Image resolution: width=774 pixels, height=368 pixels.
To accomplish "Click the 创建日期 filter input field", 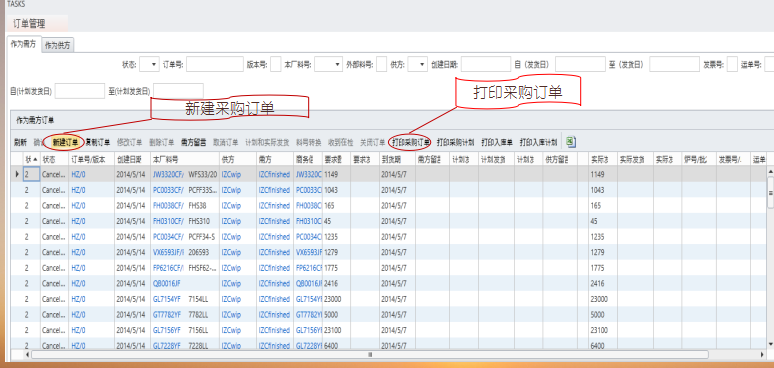I will pos(486,64).
